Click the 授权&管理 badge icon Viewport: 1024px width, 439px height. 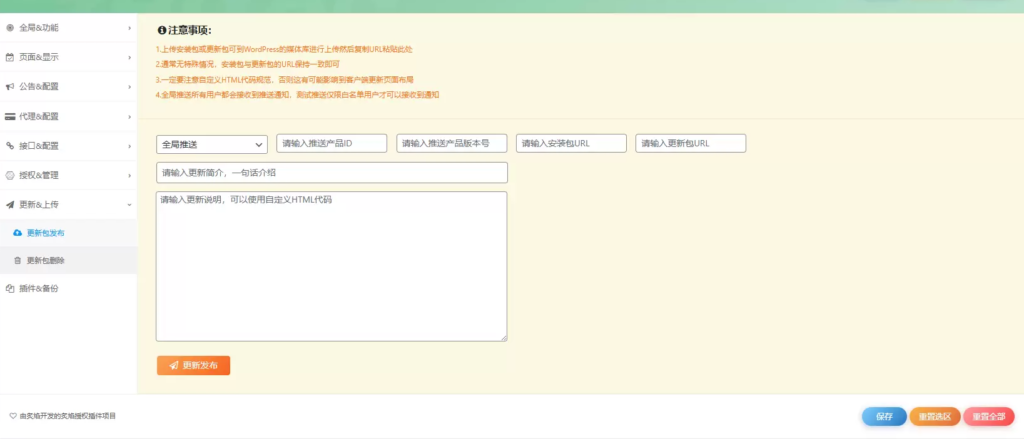click(x=10, y=175)
